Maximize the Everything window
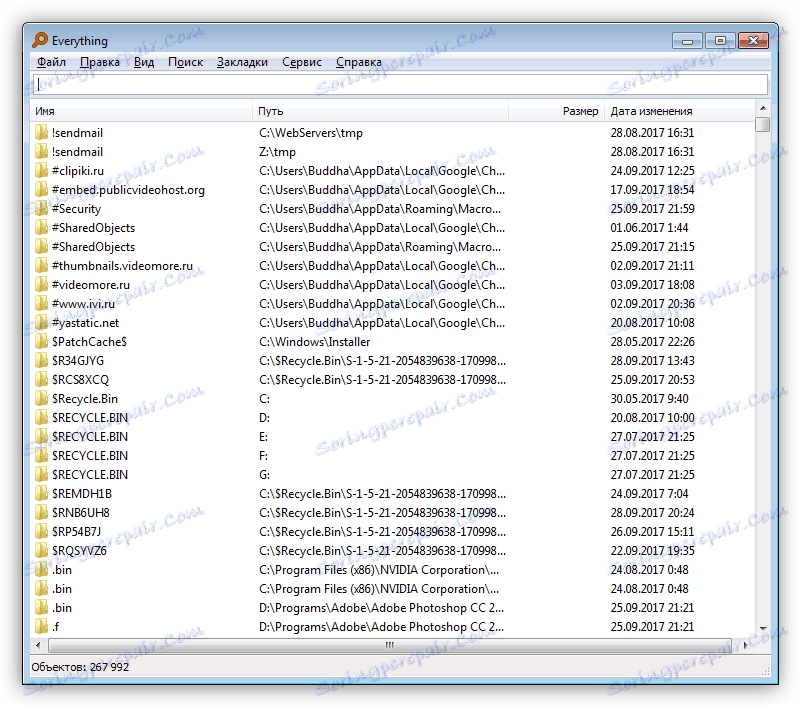Viewport: 801px width, 707px height. tap(720, 40)
